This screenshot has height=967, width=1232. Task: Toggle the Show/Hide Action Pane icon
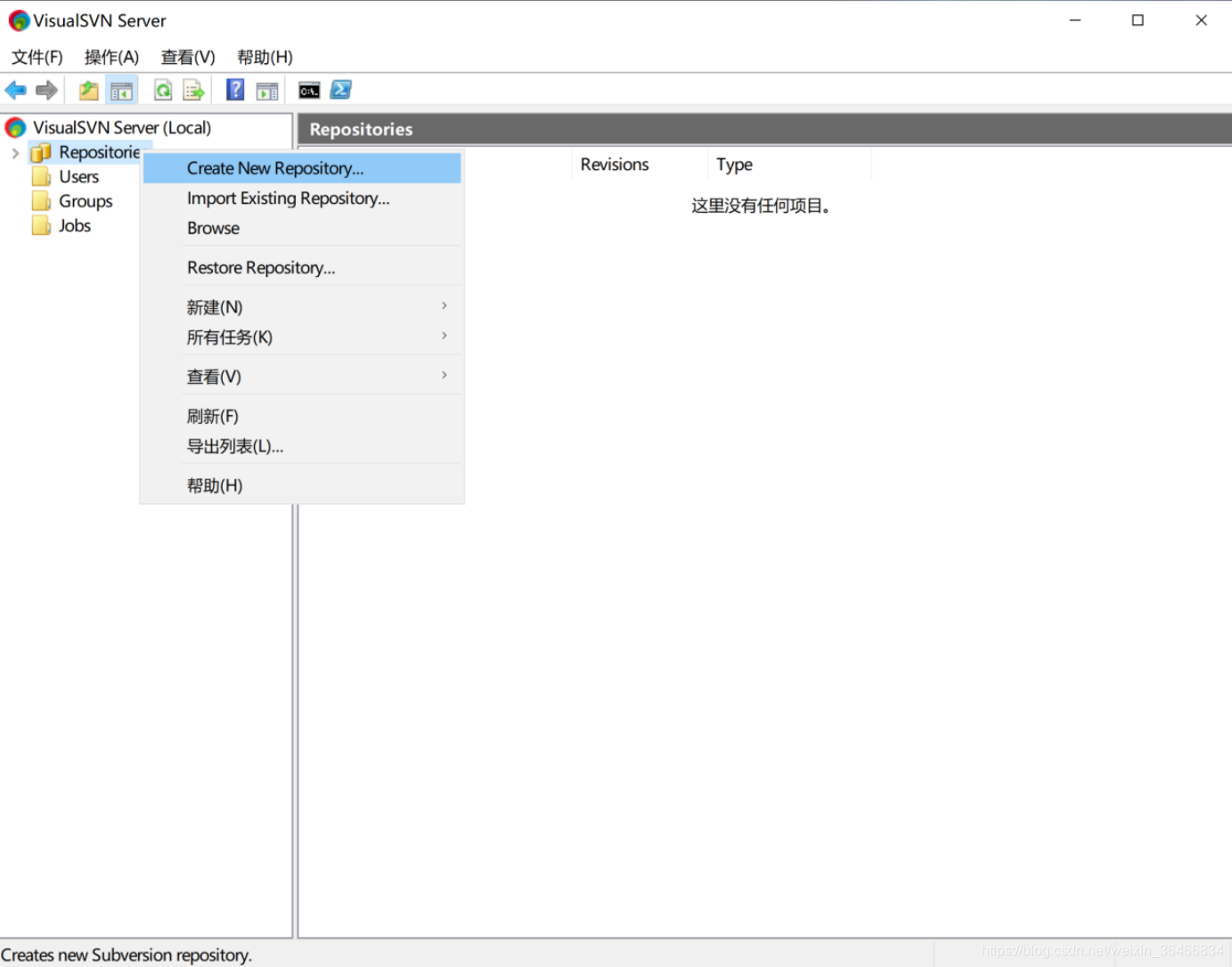[266, 91]
